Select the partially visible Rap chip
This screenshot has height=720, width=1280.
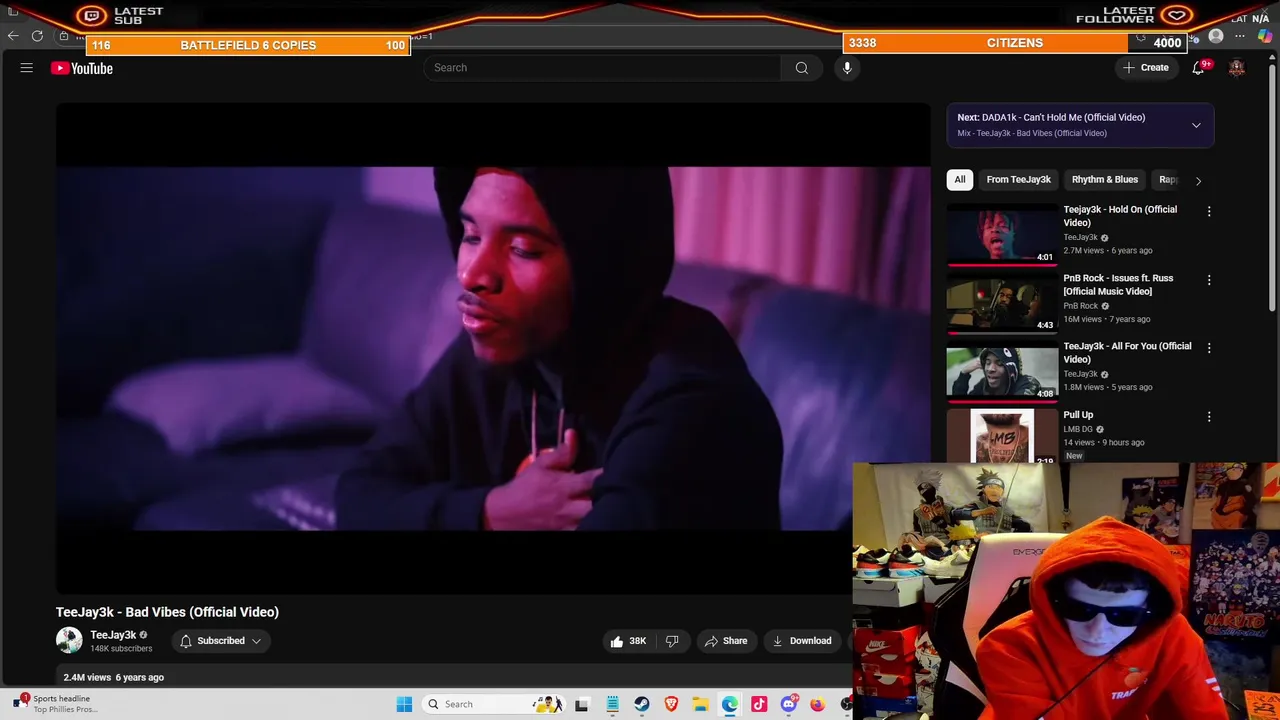tap(1167, 180)
